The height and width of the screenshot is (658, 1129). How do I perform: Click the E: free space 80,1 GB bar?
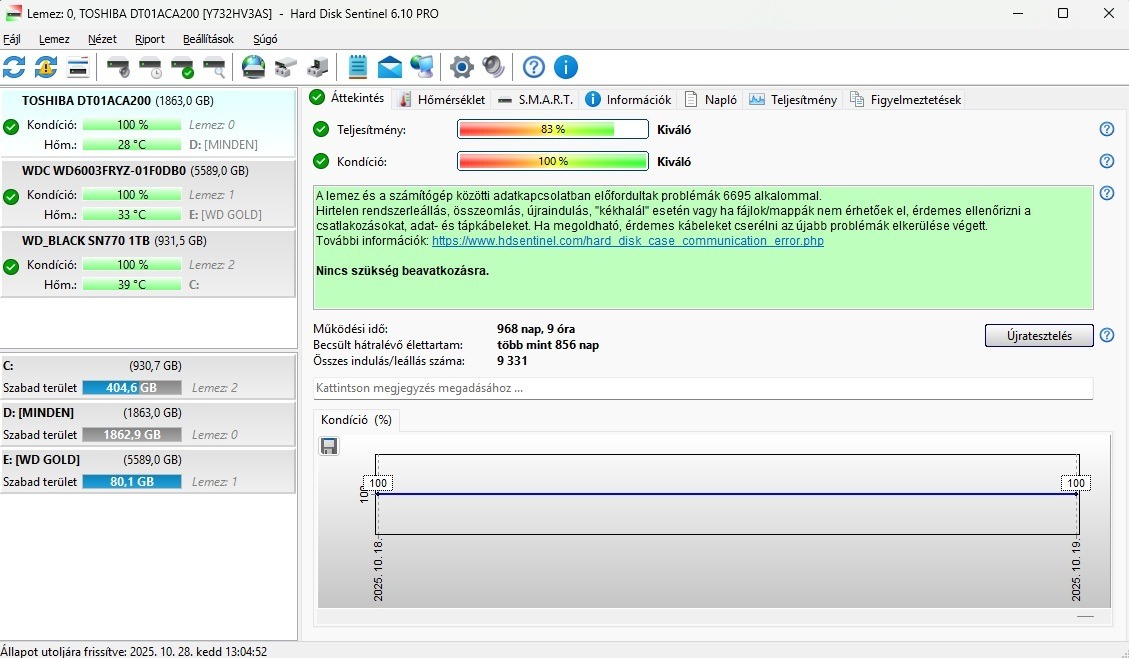(132, 482)
